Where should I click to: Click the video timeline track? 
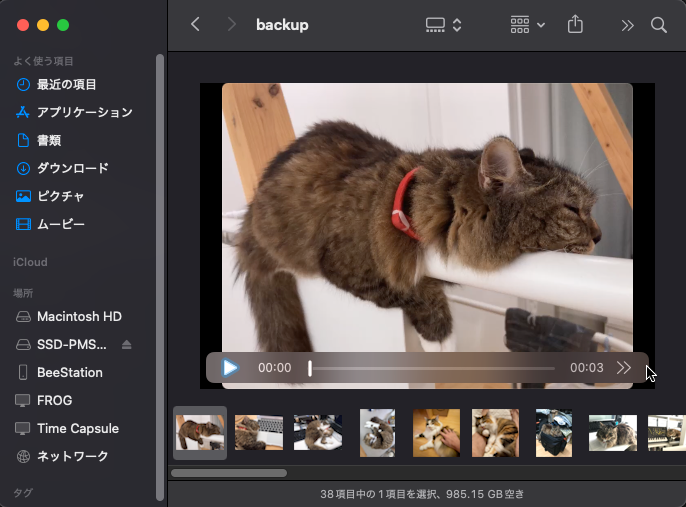[x=433, y=368]
